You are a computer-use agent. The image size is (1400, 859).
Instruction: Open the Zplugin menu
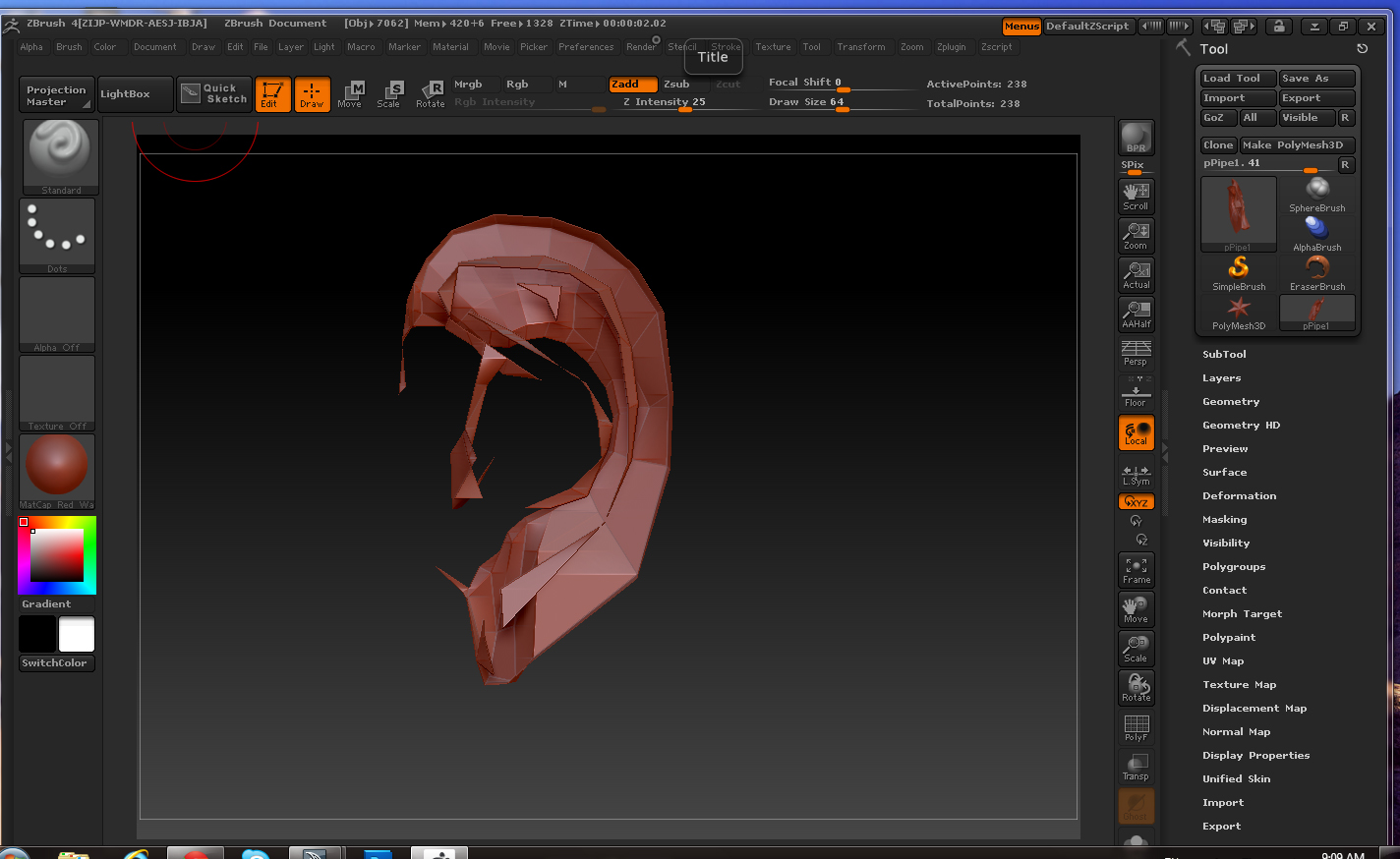[952, 46]
